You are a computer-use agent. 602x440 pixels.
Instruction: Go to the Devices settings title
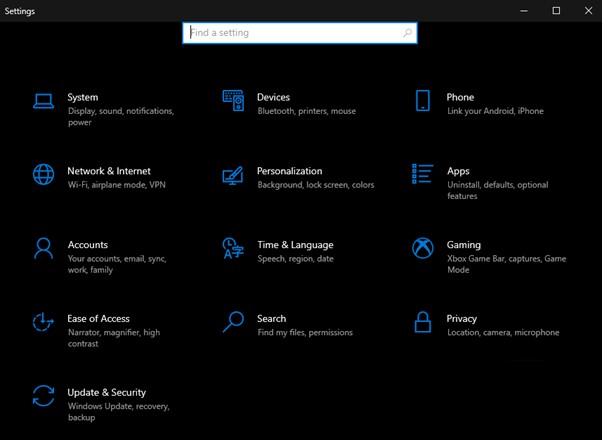tap(273, 97)
